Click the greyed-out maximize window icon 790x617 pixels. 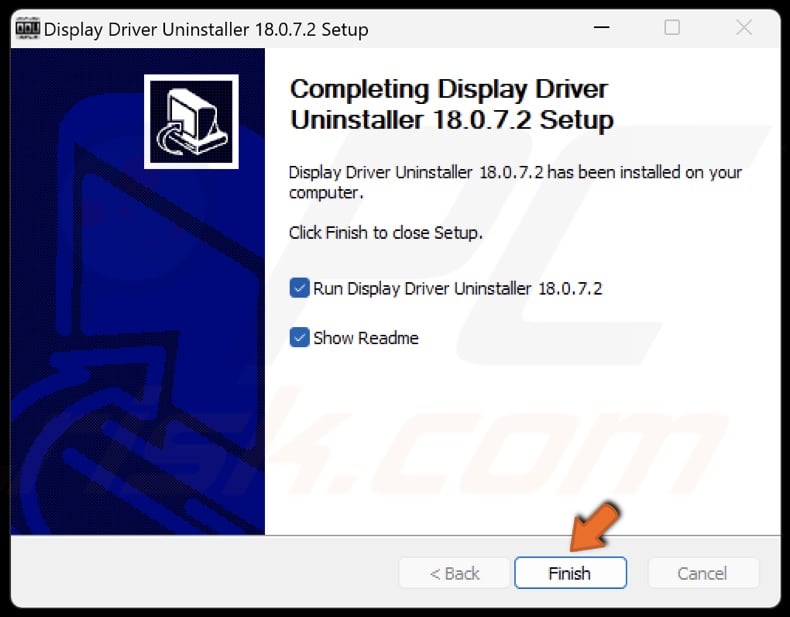[x=672, y=27]
